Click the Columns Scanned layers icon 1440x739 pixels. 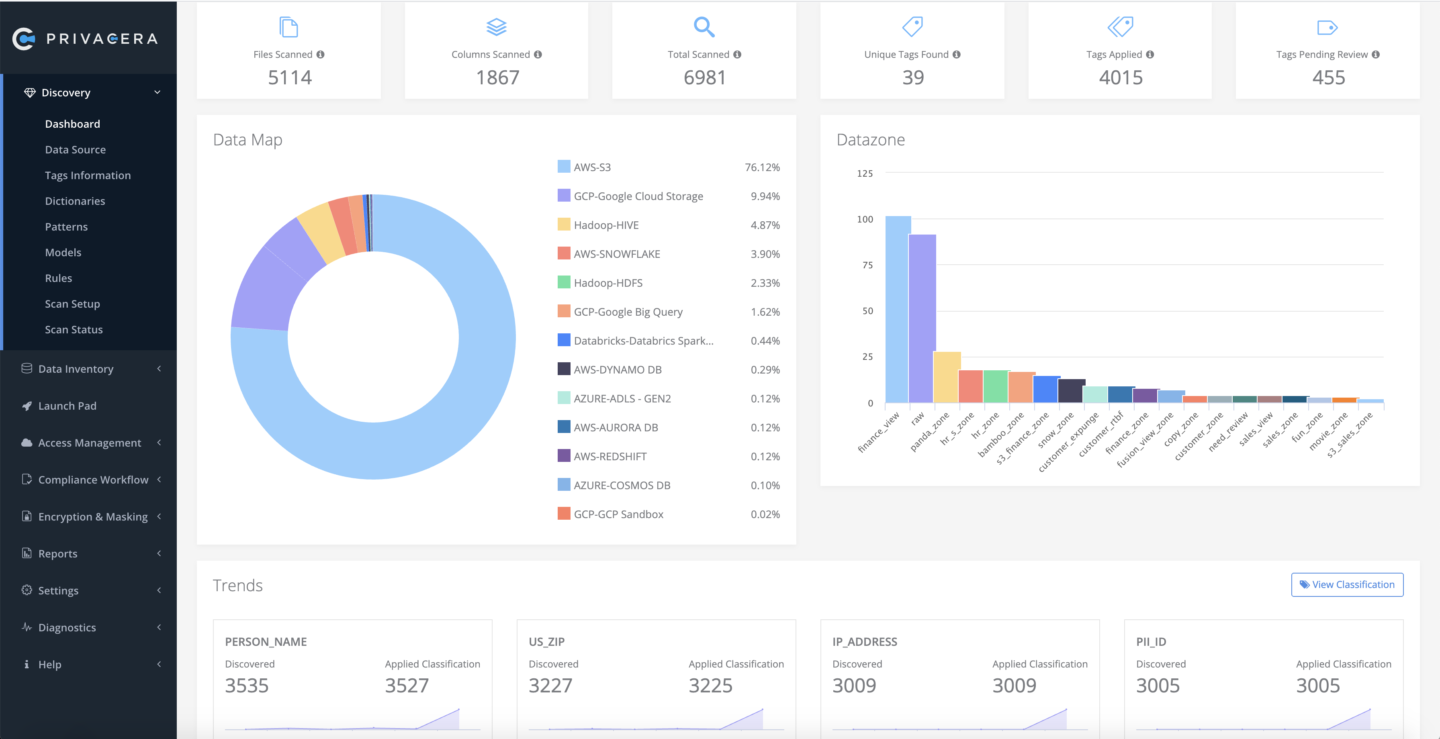(x=496, y=27)
